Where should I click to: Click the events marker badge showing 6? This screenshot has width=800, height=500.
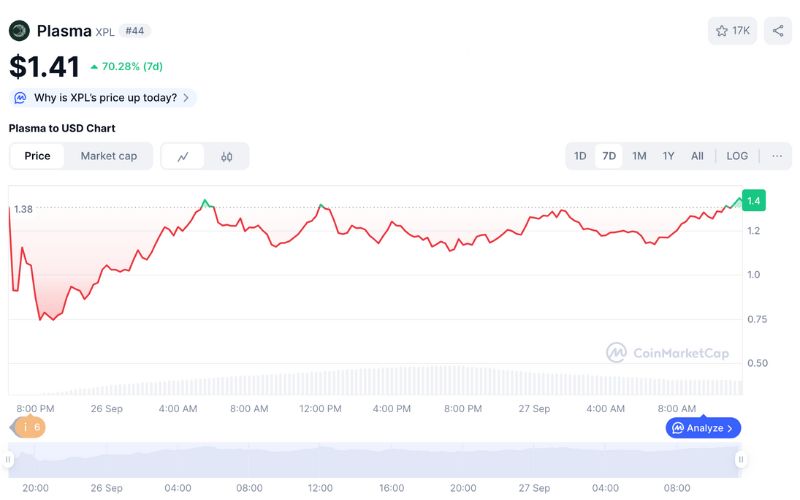point(28,427)
